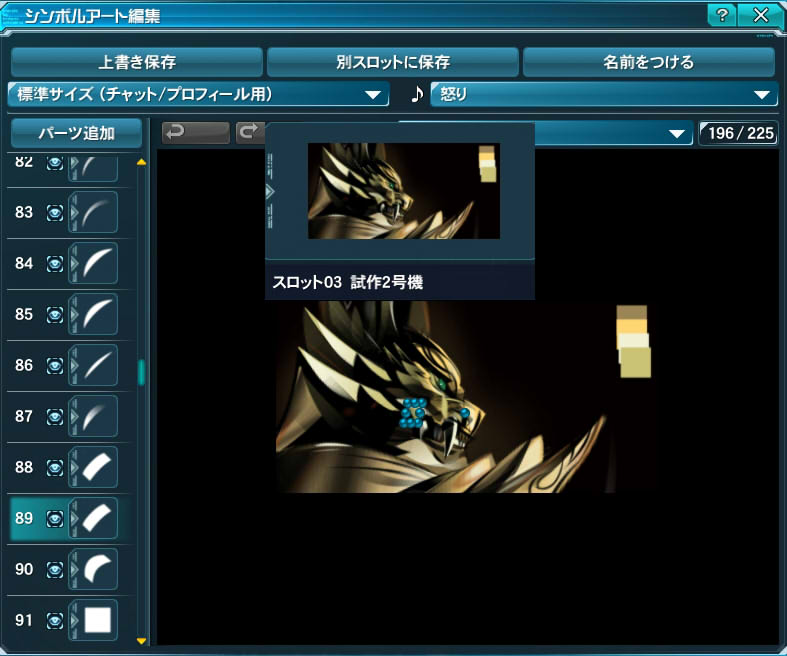Click the 別スロットに保存 button
Image resolution: width=787 pixels, height=656 pixels.
point(392,62)
